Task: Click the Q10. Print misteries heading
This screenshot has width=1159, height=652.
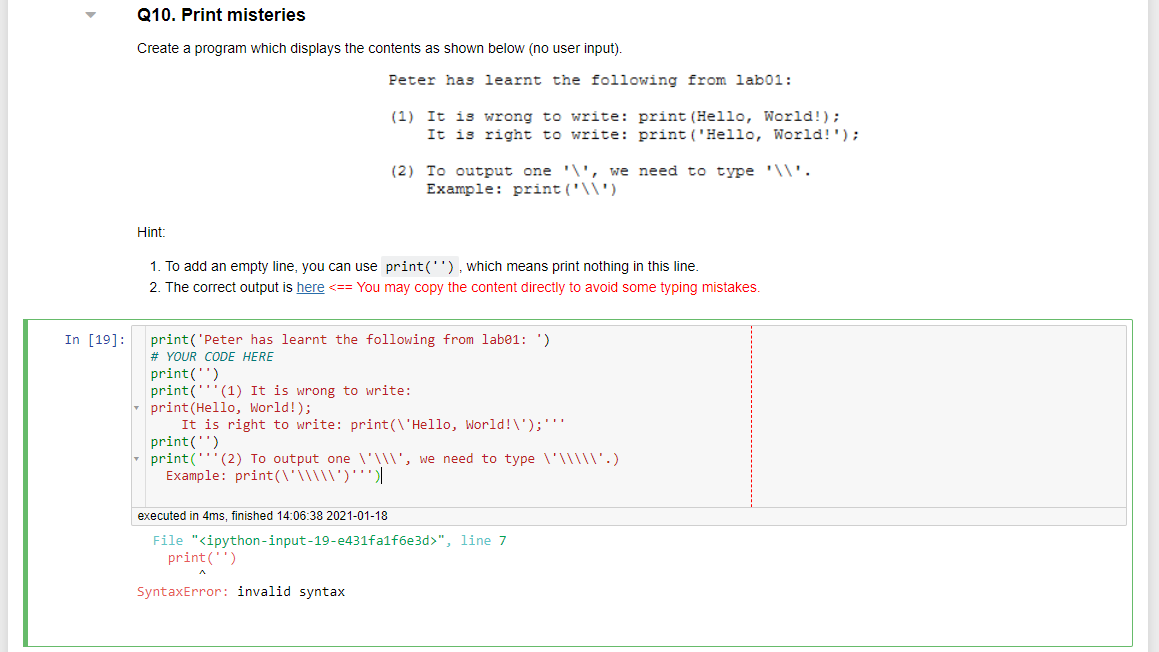Action: point(220,15)
